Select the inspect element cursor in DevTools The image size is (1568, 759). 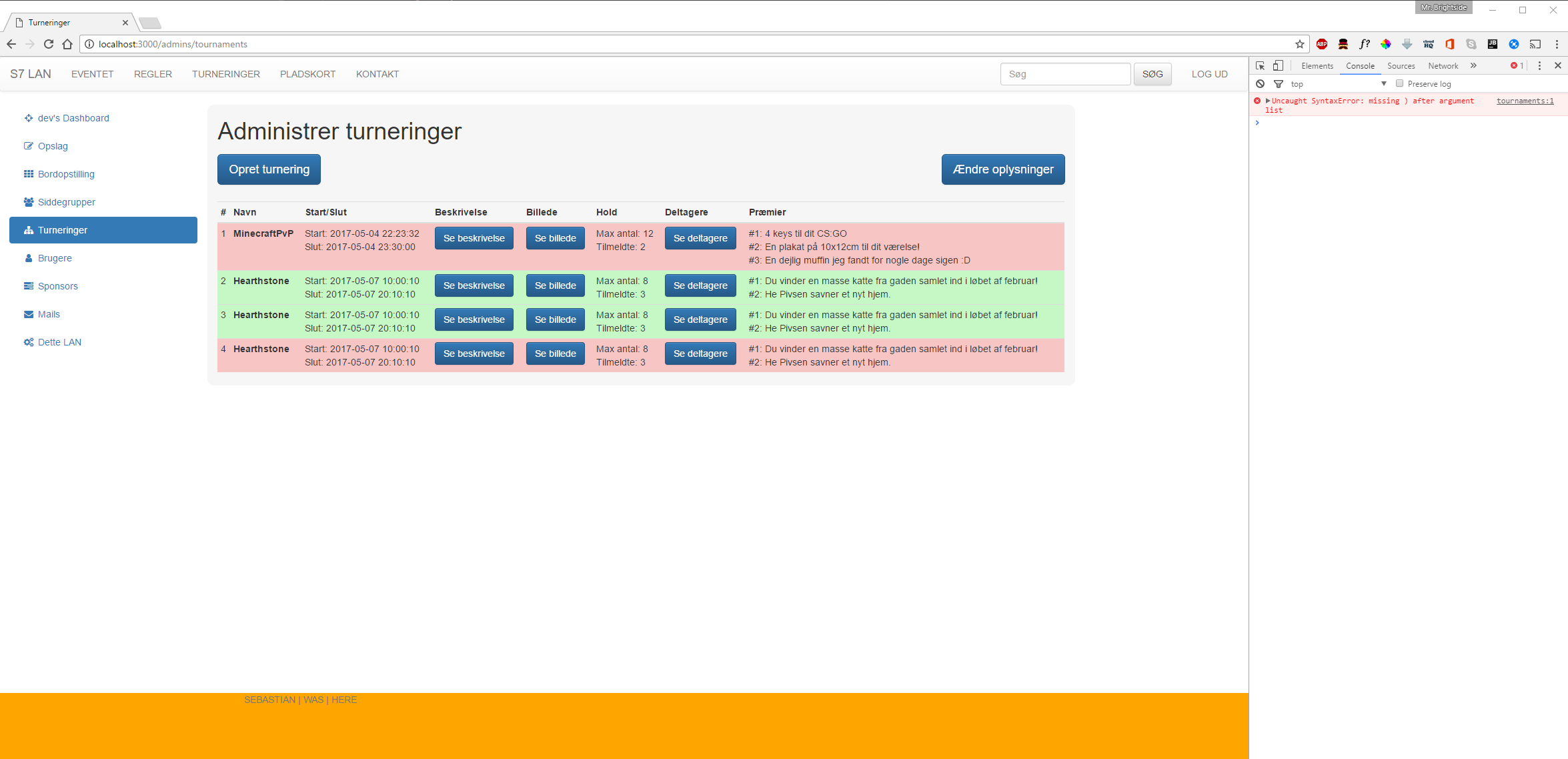[x=1261, y=65]
